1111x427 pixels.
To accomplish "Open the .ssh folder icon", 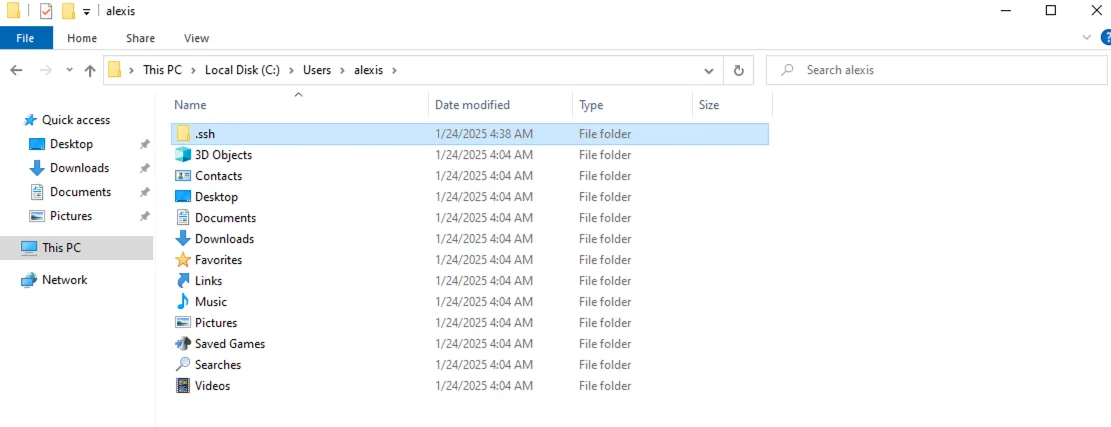I will pos(184,134).
